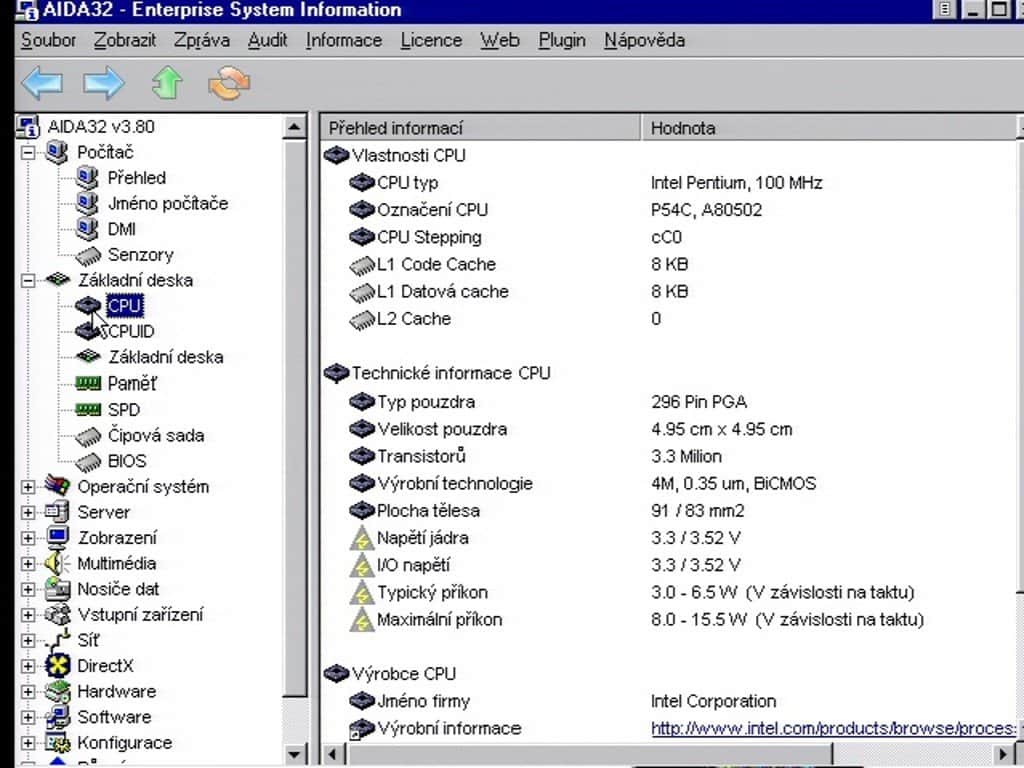Image resolution: width=1024 pixels, height=768 pixels.
Task: Open the Licence menu
Action: [431, 40]
